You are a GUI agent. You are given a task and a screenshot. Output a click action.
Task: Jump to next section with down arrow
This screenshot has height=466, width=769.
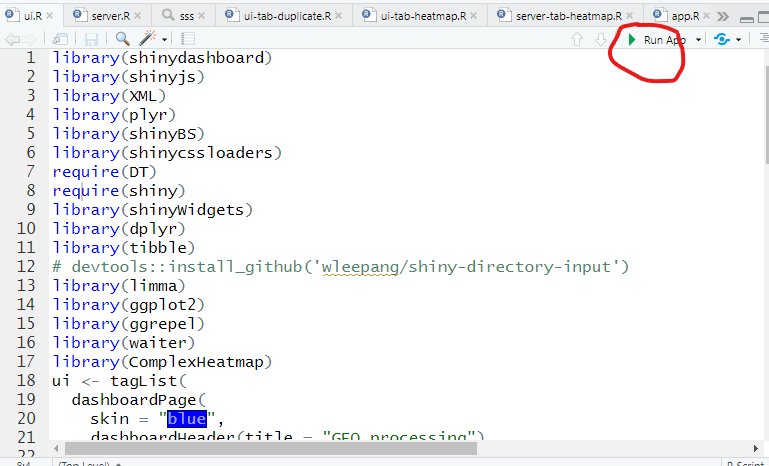point(601,39)
